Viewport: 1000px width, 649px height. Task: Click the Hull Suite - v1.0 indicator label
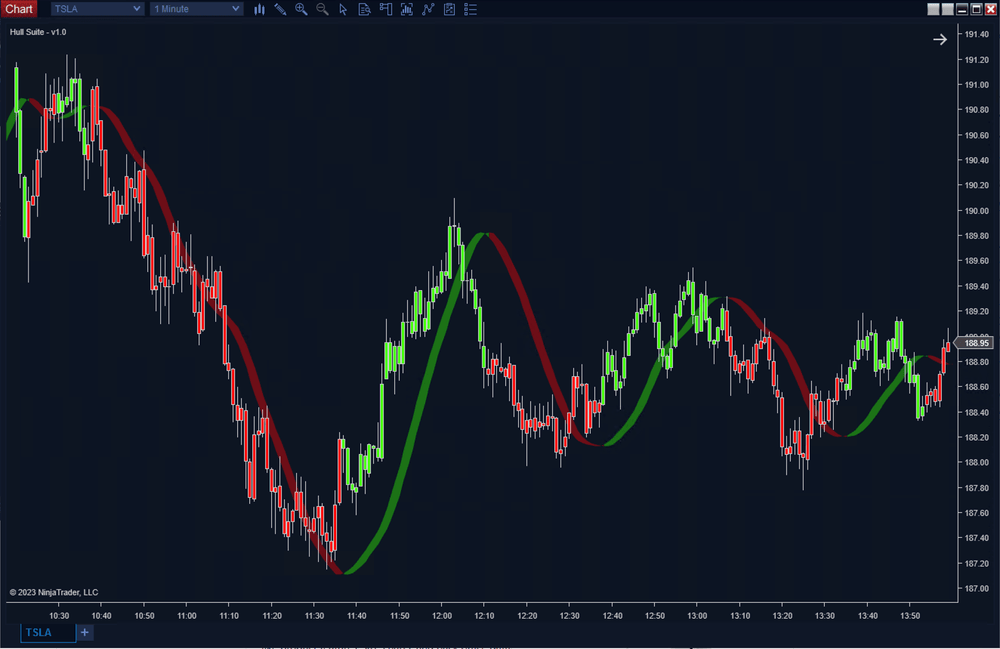(x=38, y=32)
